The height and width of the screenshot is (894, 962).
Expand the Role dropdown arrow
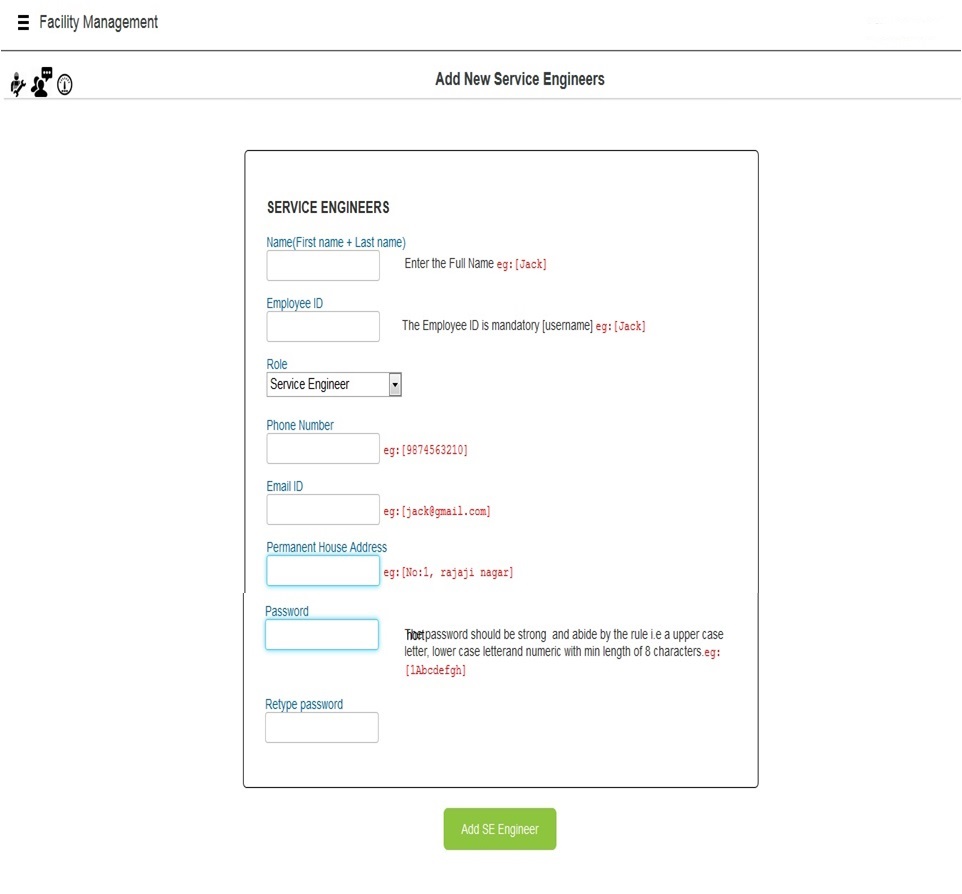click(x=394, y=385)
